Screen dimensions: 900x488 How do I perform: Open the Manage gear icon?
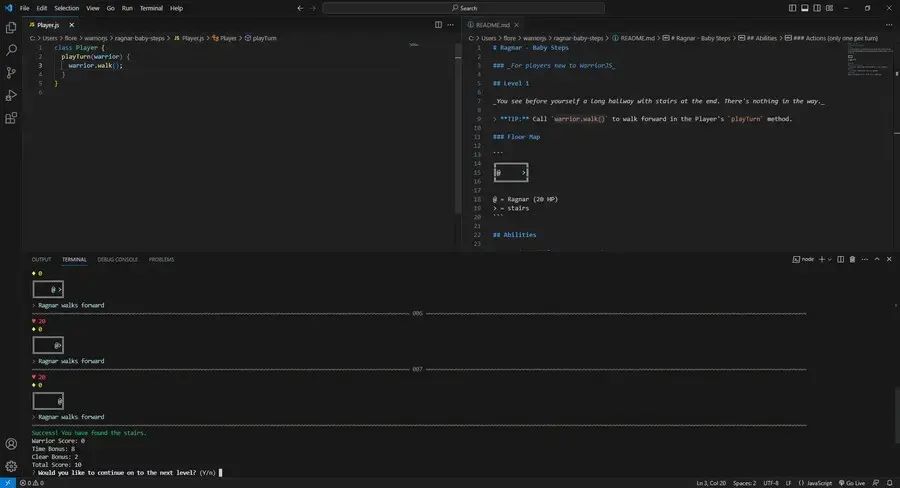click(11, 466)
